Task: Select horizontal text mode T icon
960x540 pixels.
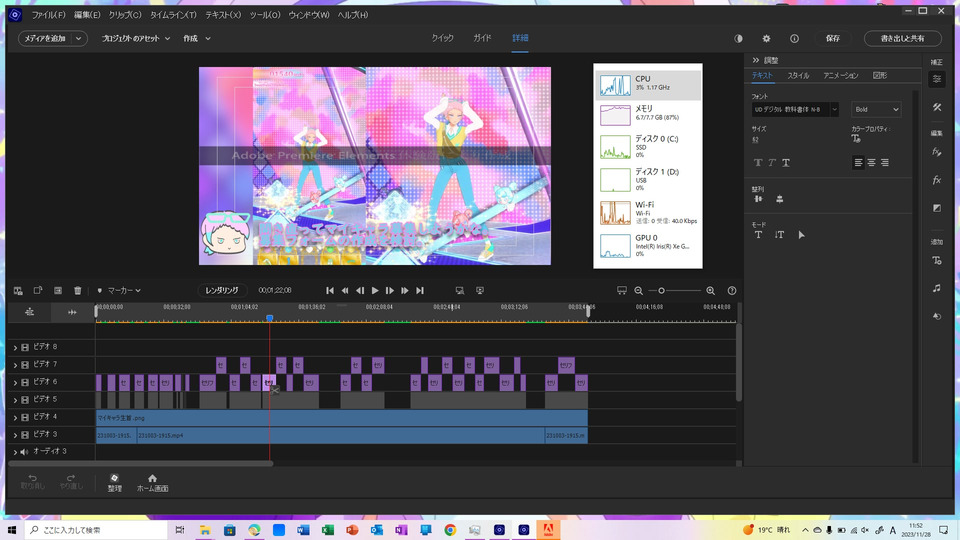Action: click(759, 234)
